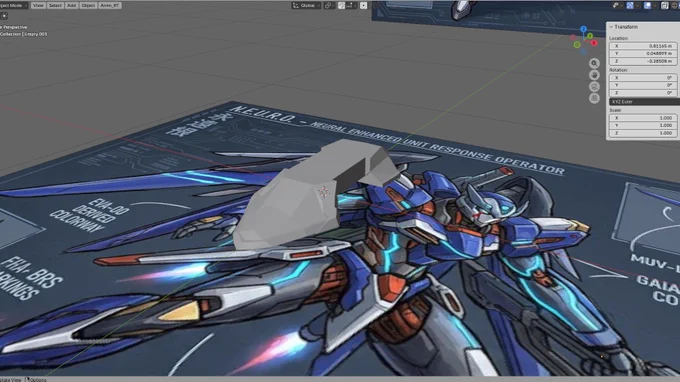Toggle proportional editing
680x382 pixels.
tap(363, 5)
